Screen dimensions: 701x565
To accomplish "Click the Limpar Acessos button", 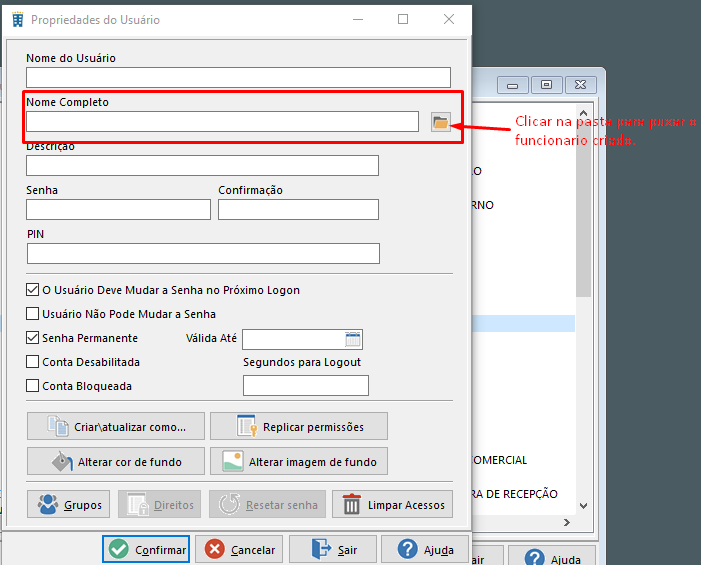I will (392, 504).
